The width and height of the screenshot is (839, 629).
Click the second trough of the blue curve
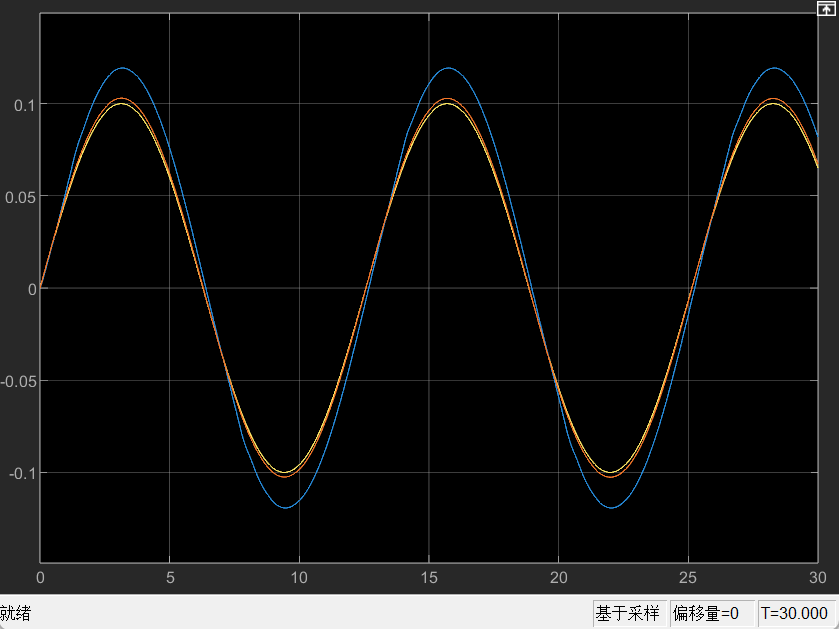tap(612, 508)
